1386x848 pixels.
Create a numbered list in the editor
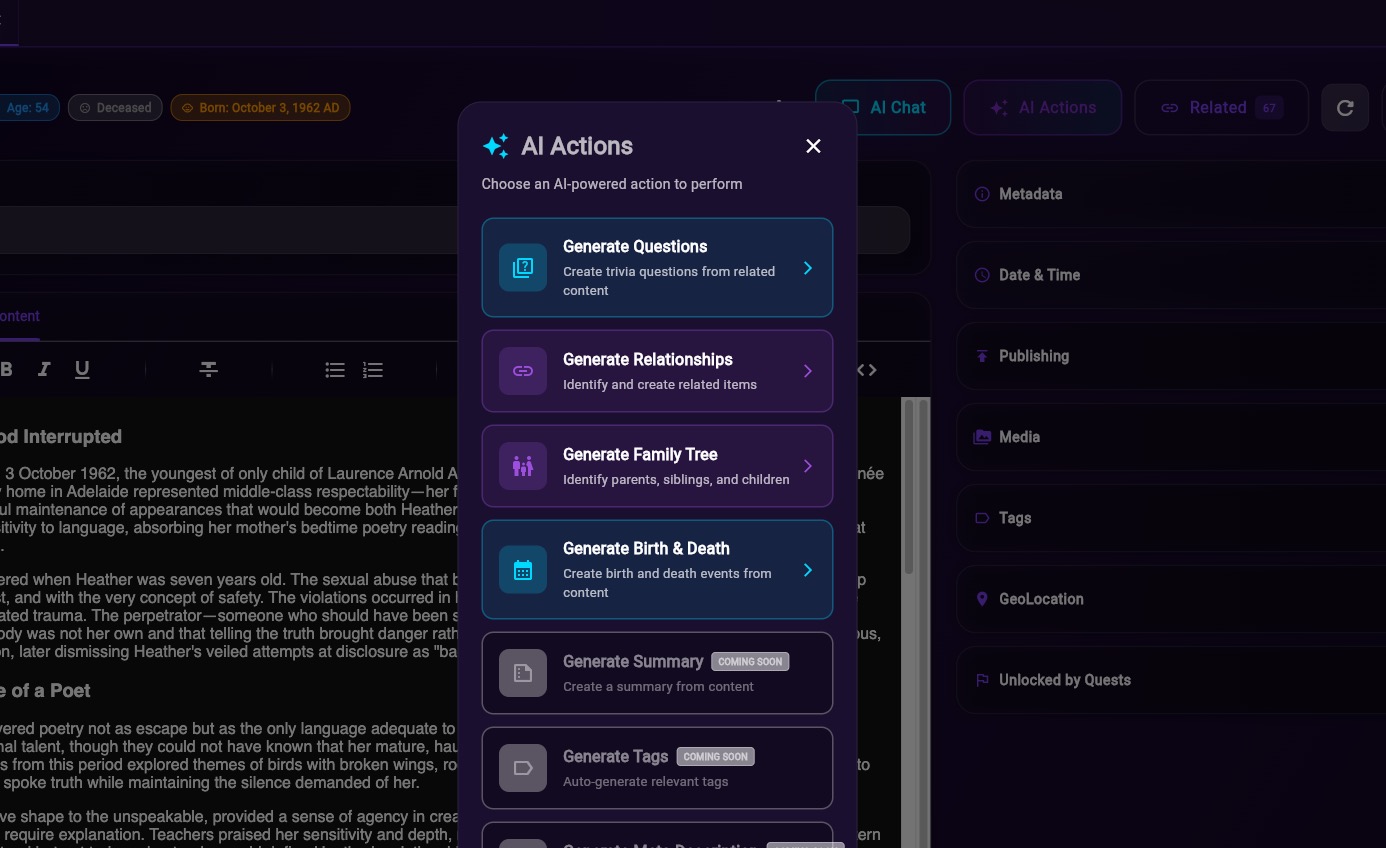(373, 369)
